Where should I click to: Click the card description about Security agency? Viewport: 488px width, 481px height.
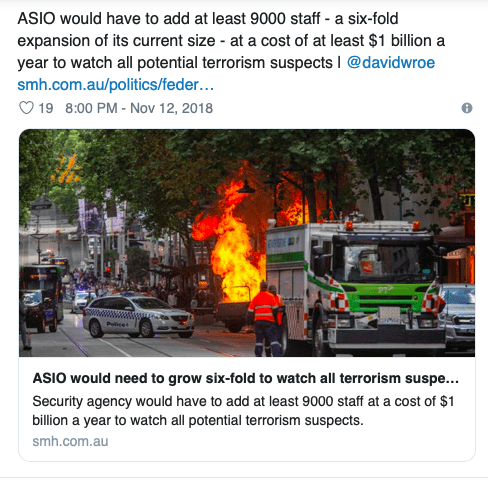[243, 411]
